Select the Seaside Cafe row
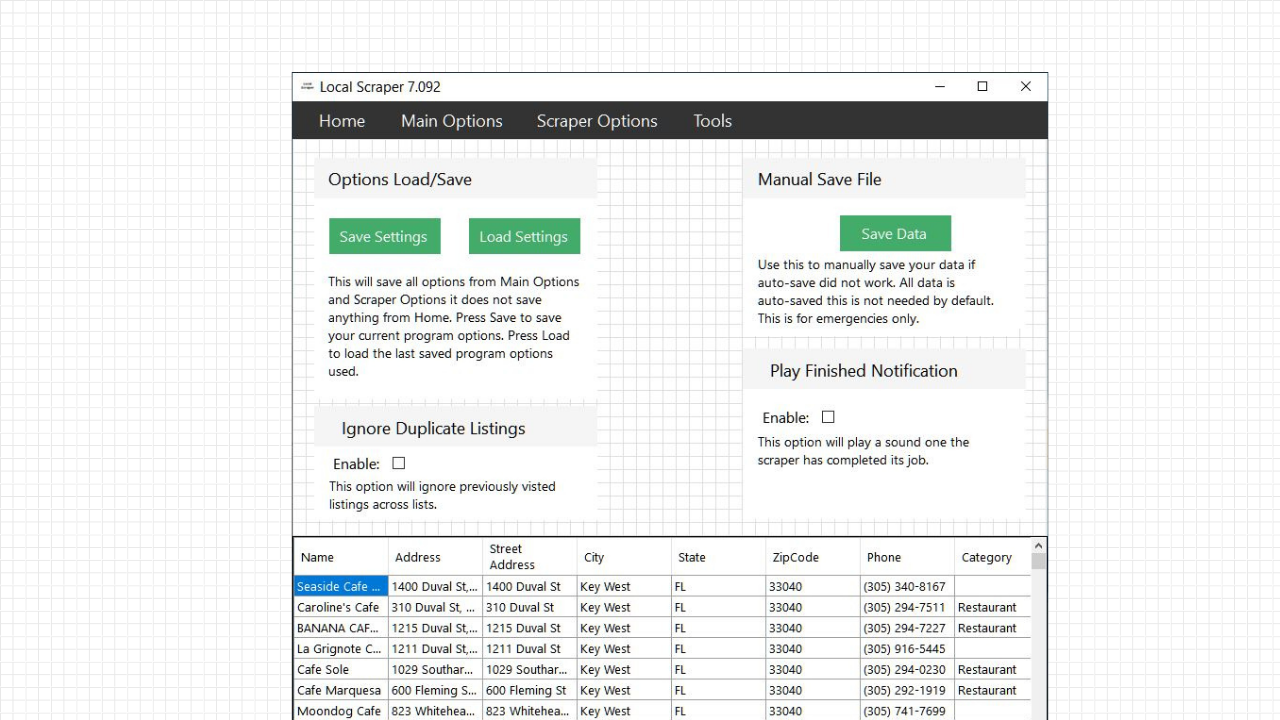The width and height of the screenshot is (1280, 720). (340, 586)
